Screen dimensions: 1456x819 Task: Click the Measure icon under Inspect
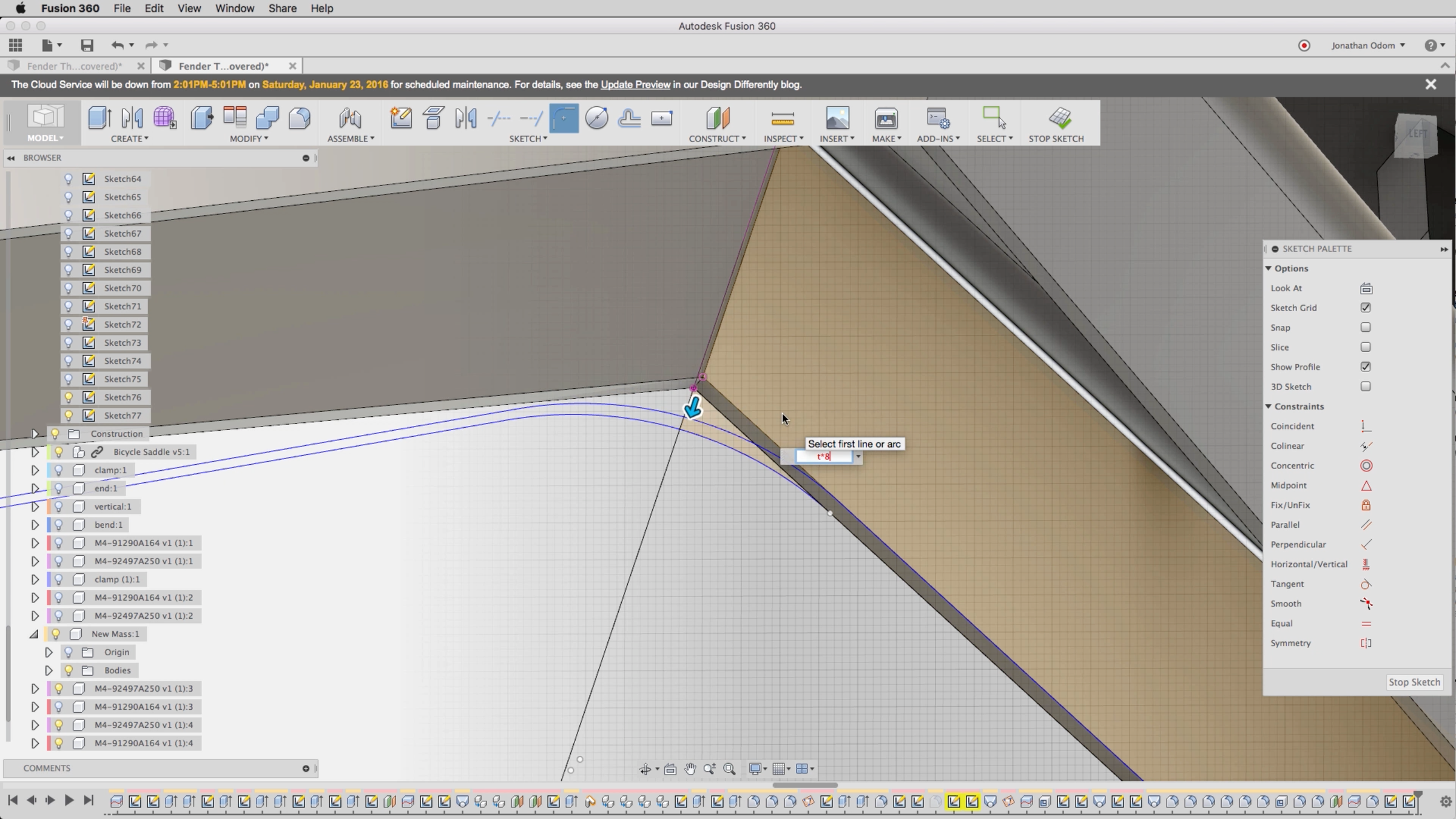pos(782,118)
